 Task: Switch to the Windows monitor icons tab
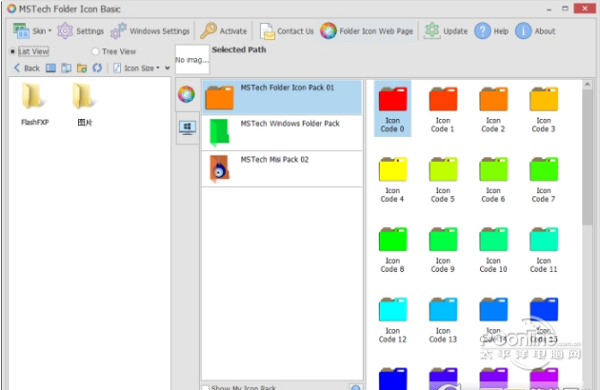[187, 128]
